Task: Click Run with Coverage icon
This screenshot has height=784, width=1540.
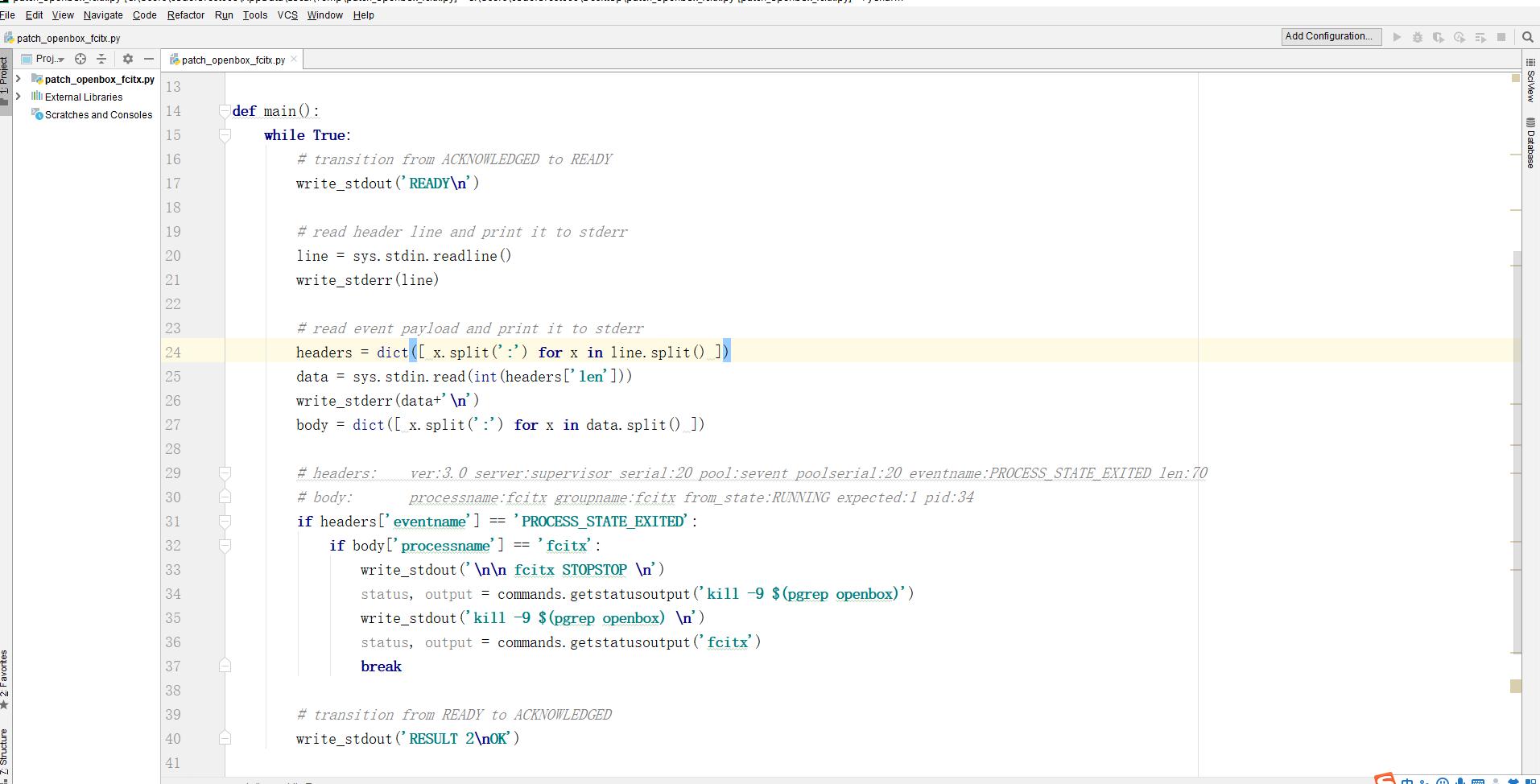Action: (1439, 37)
